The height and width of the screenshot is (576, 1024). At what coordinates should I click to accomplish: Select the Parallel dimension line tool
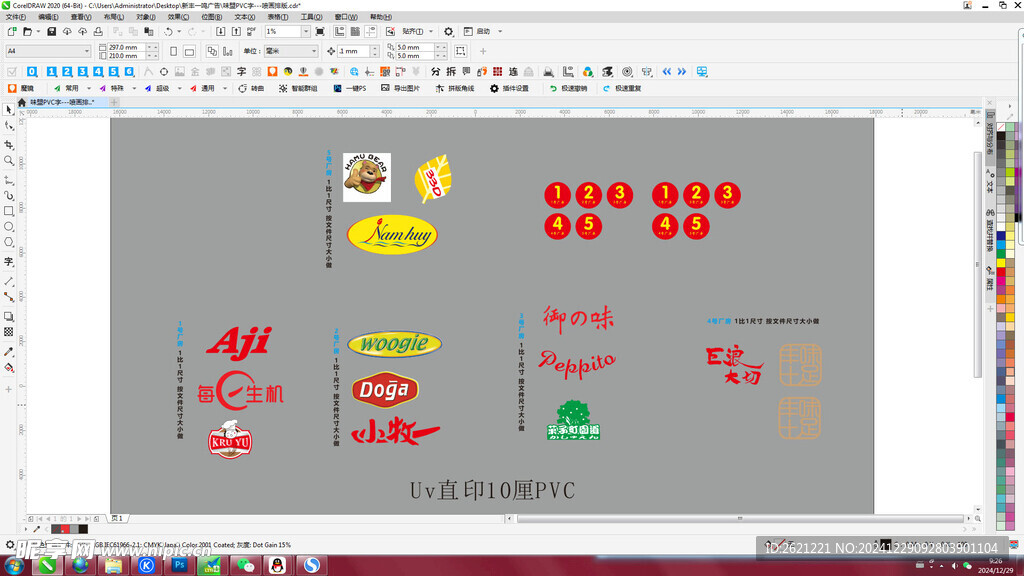point(8,281)
